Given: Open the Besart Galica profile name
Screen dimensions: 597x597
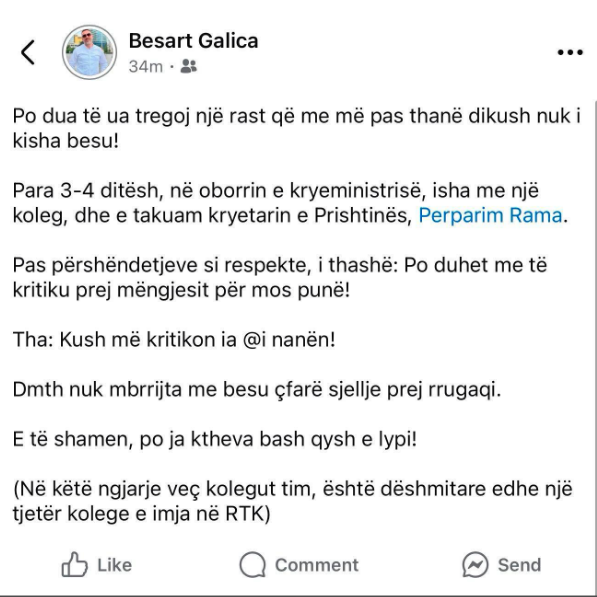Looking at the screenshot, I should coord(193,41).
